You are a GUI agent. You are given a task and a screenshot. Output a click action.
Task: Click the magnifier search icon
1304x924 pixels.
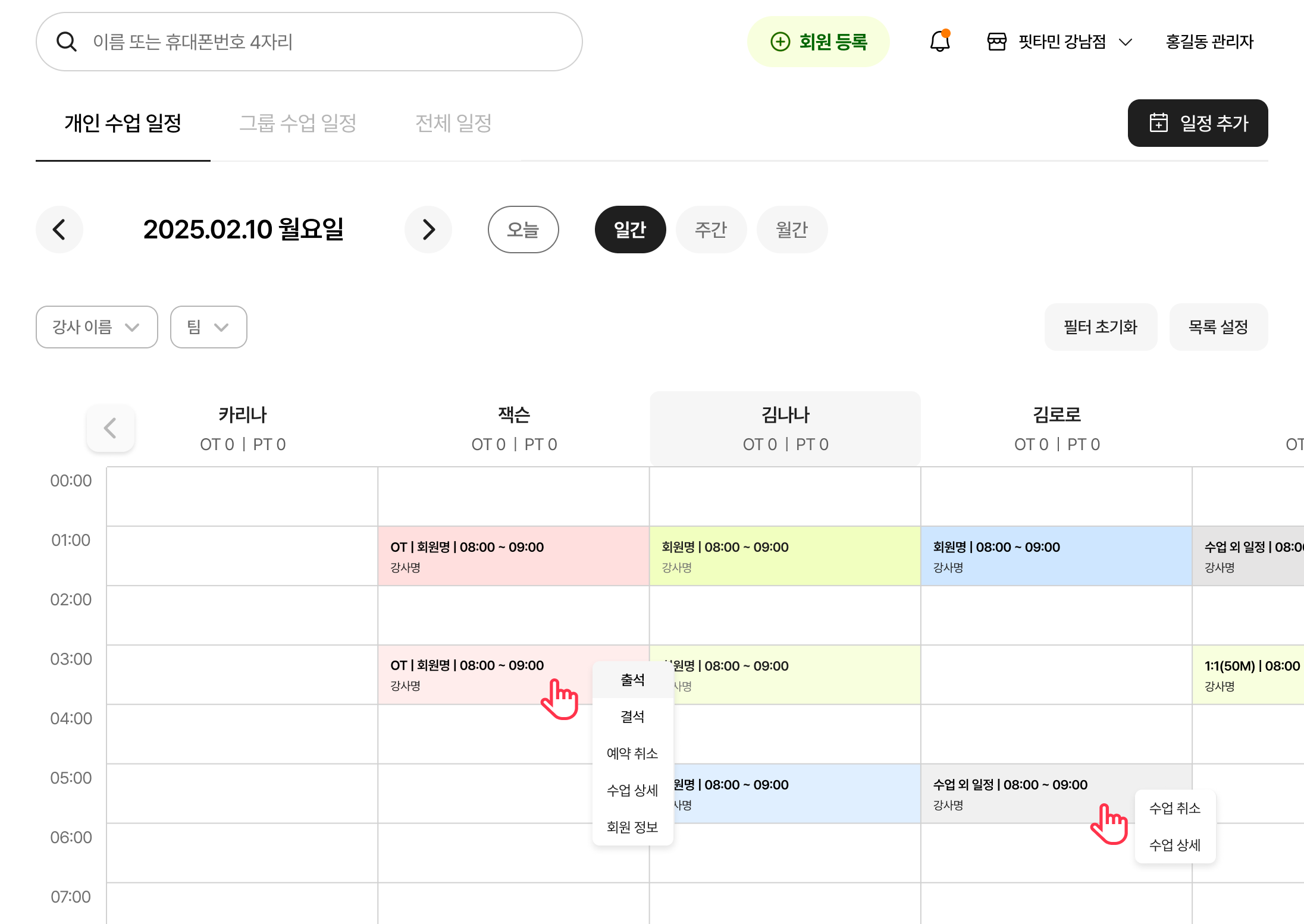coord(66,42)
